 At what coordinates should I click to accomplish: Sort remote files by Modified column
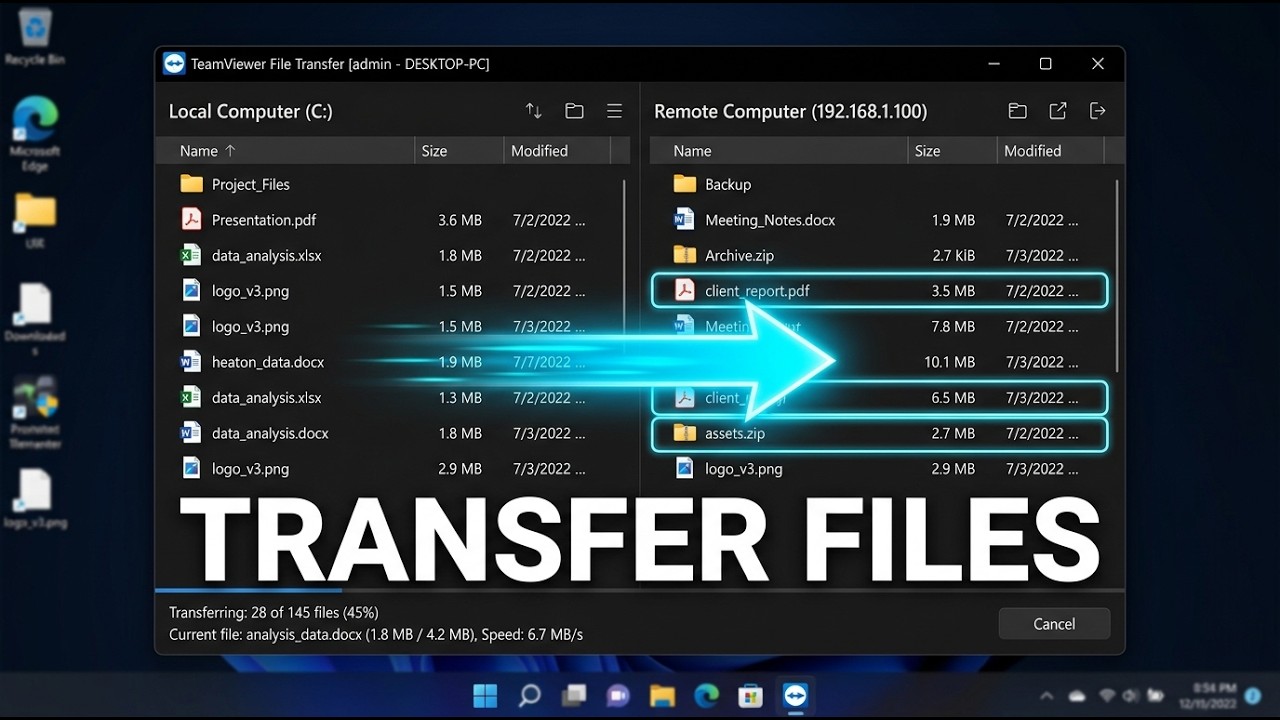click(x=1050, y=151)
